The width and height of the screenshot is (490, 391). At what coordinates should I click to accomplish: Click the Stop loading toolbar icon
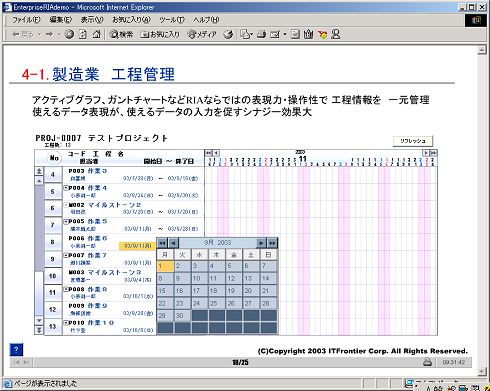[x=69, y=34]
